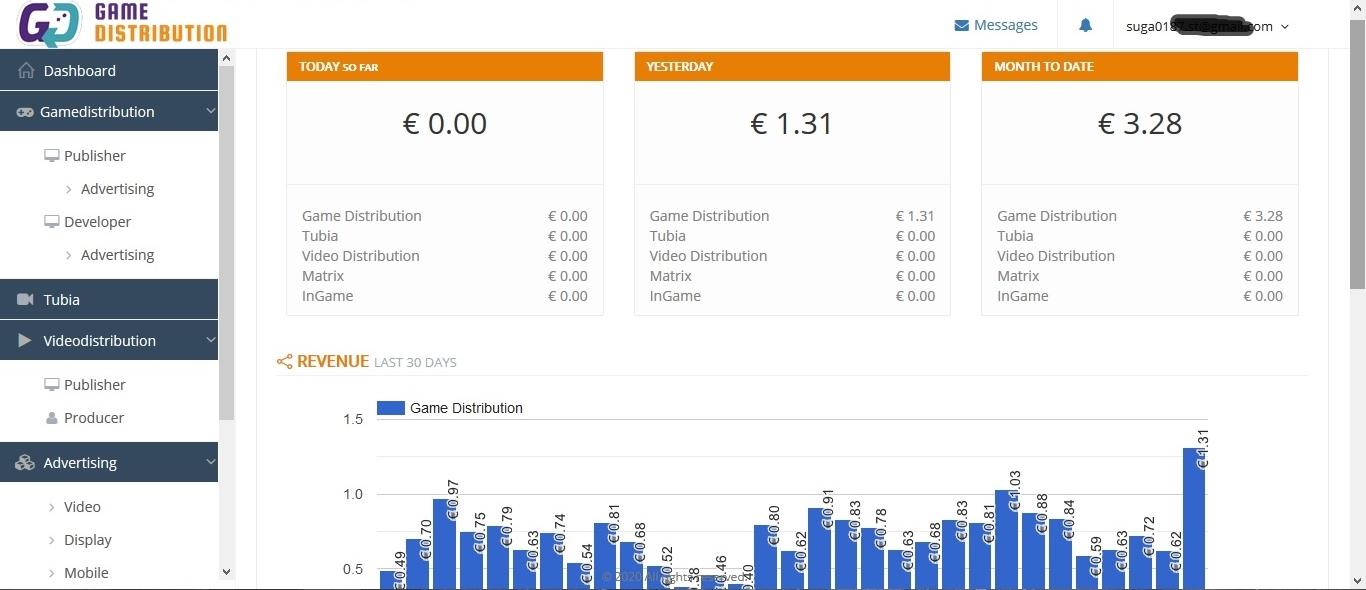Screen dimensions: 1366x590
Task: Click the envelope icon for Messages
Action: 962,26
